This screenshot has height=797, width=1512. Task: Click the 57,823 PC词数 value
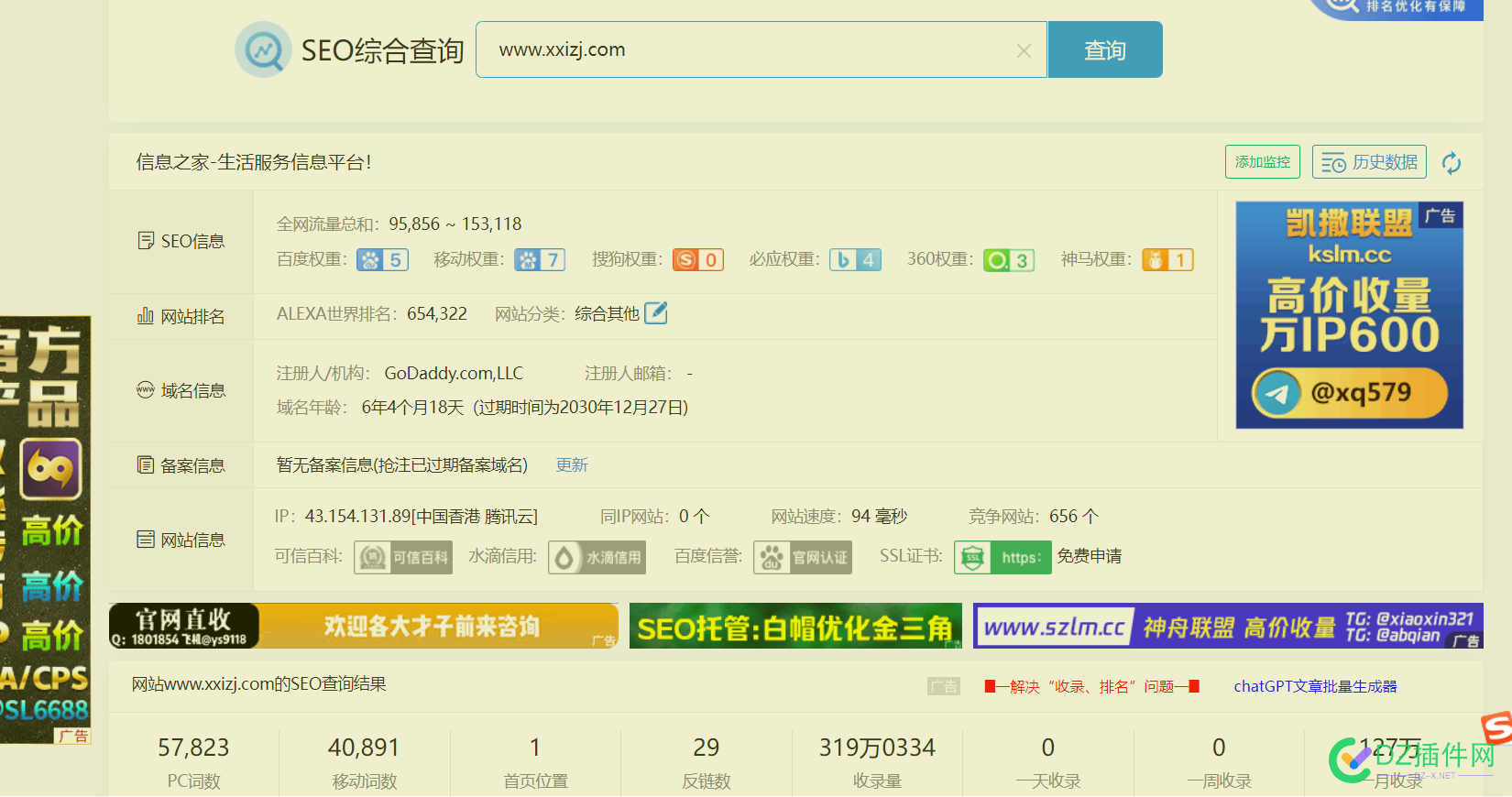pyautogui.click(x=193, y=748)
